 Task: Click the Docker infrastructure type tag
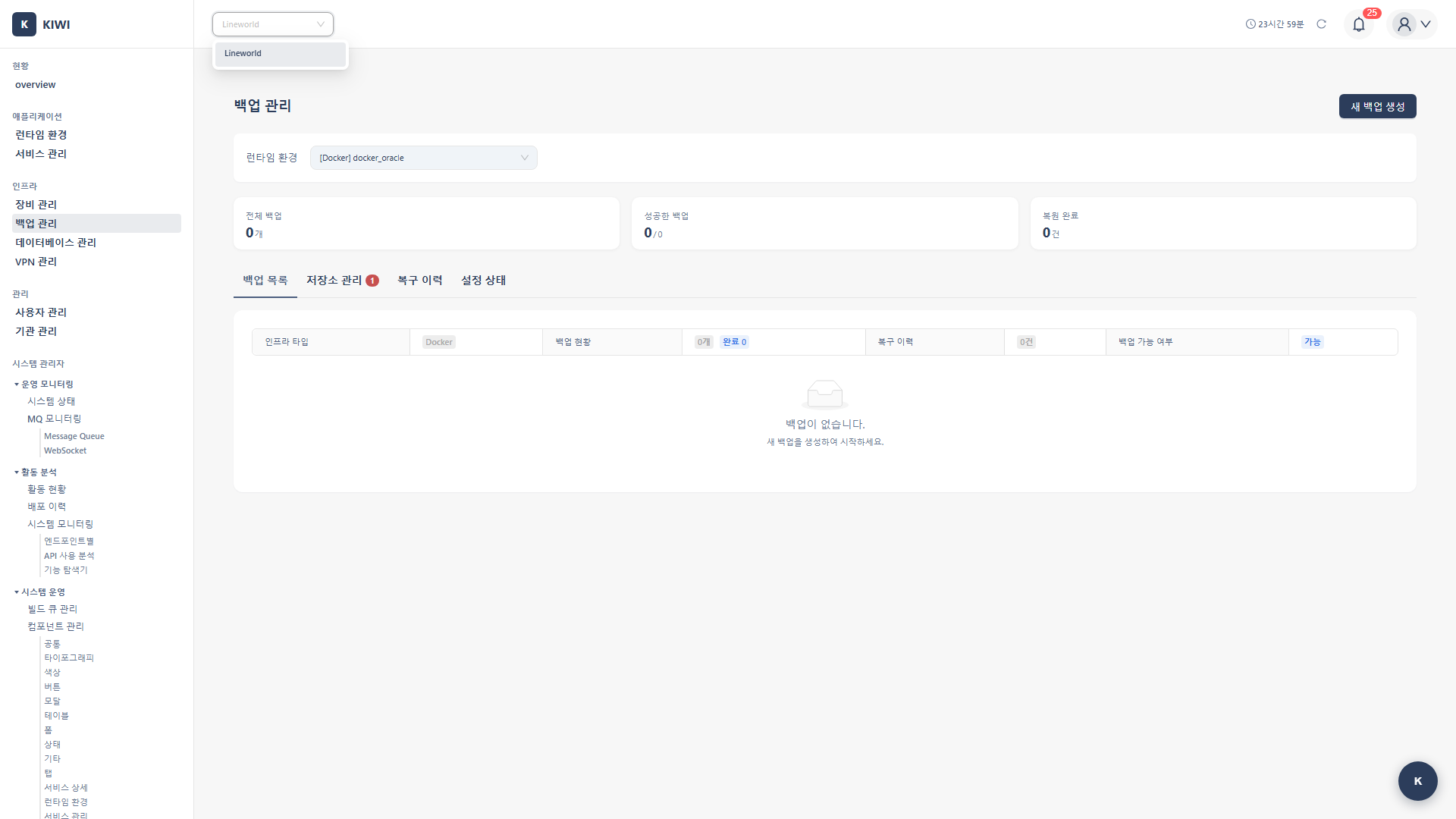pos(439,342)
